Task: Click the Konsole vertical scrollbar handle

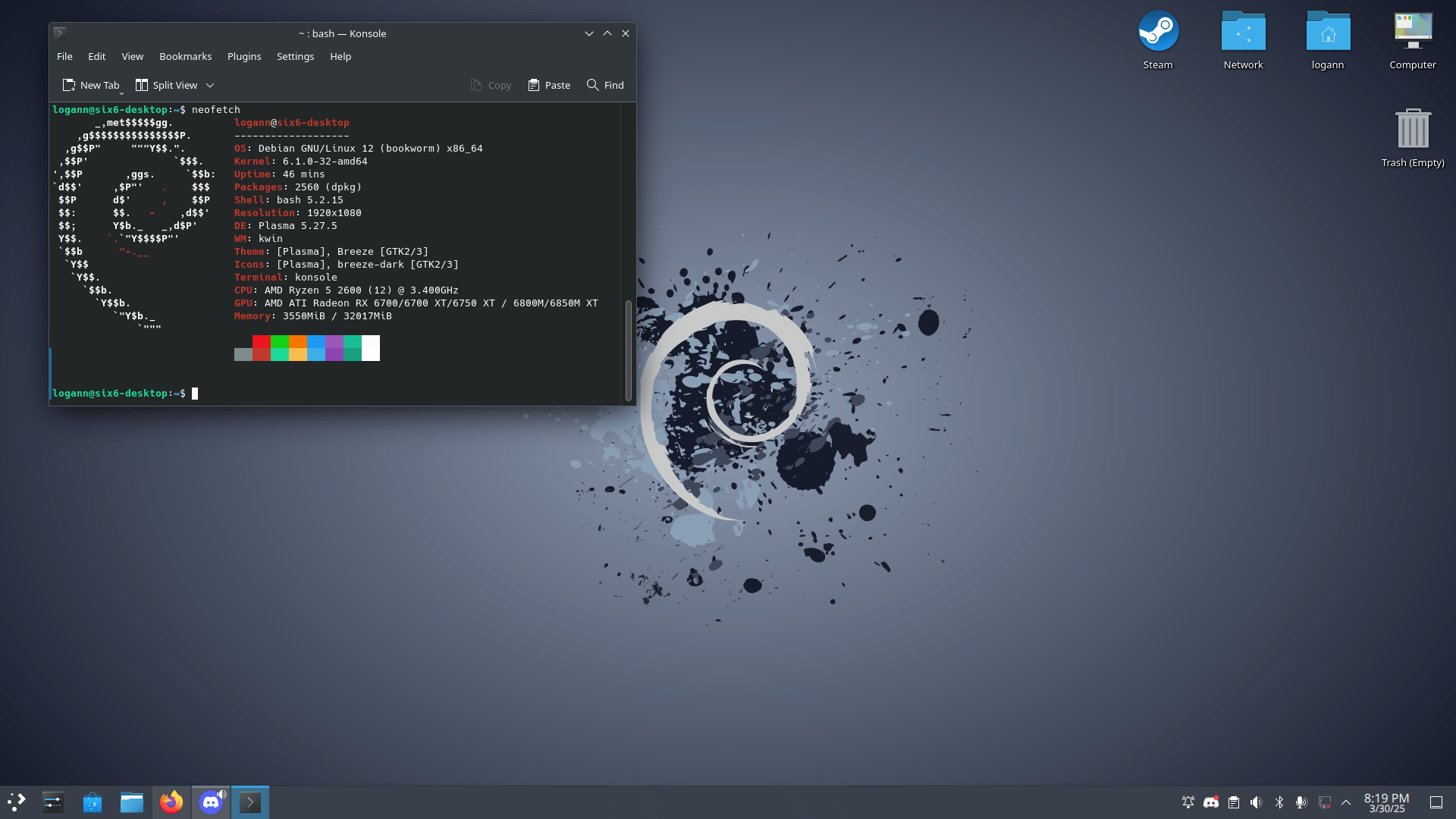Action: [628, 350]
